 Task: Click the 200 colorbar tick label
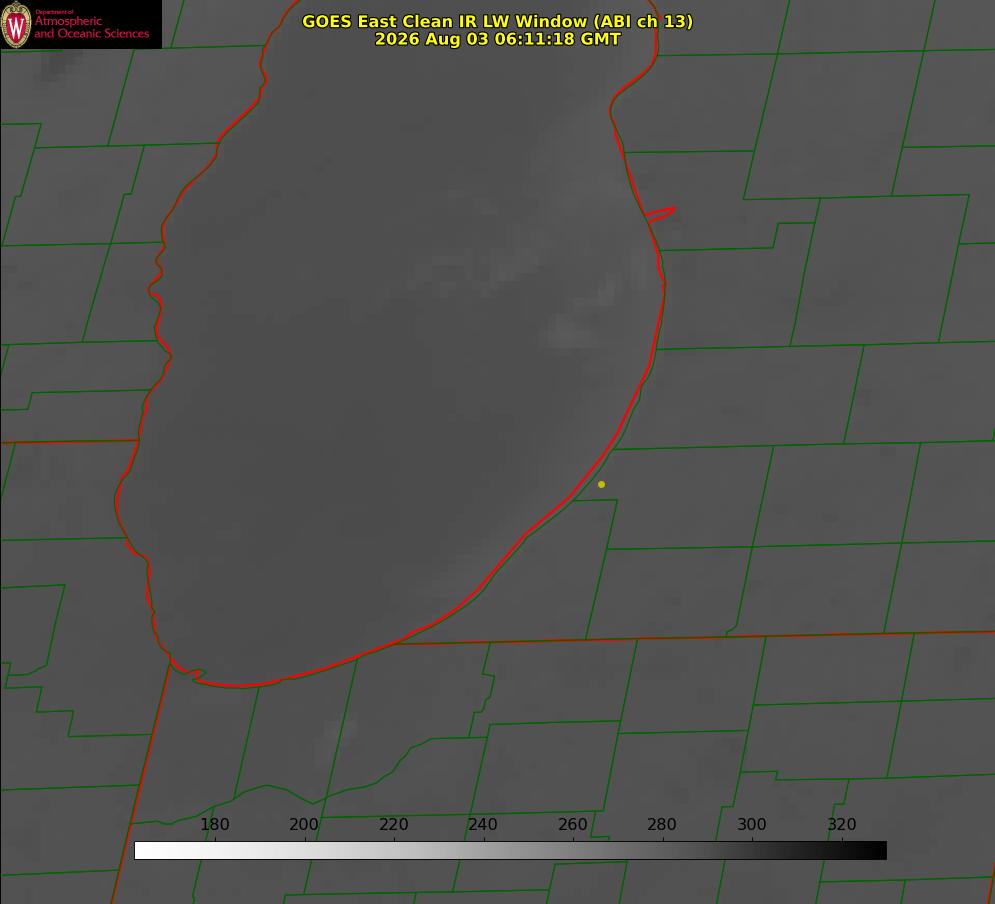(304, 824)
